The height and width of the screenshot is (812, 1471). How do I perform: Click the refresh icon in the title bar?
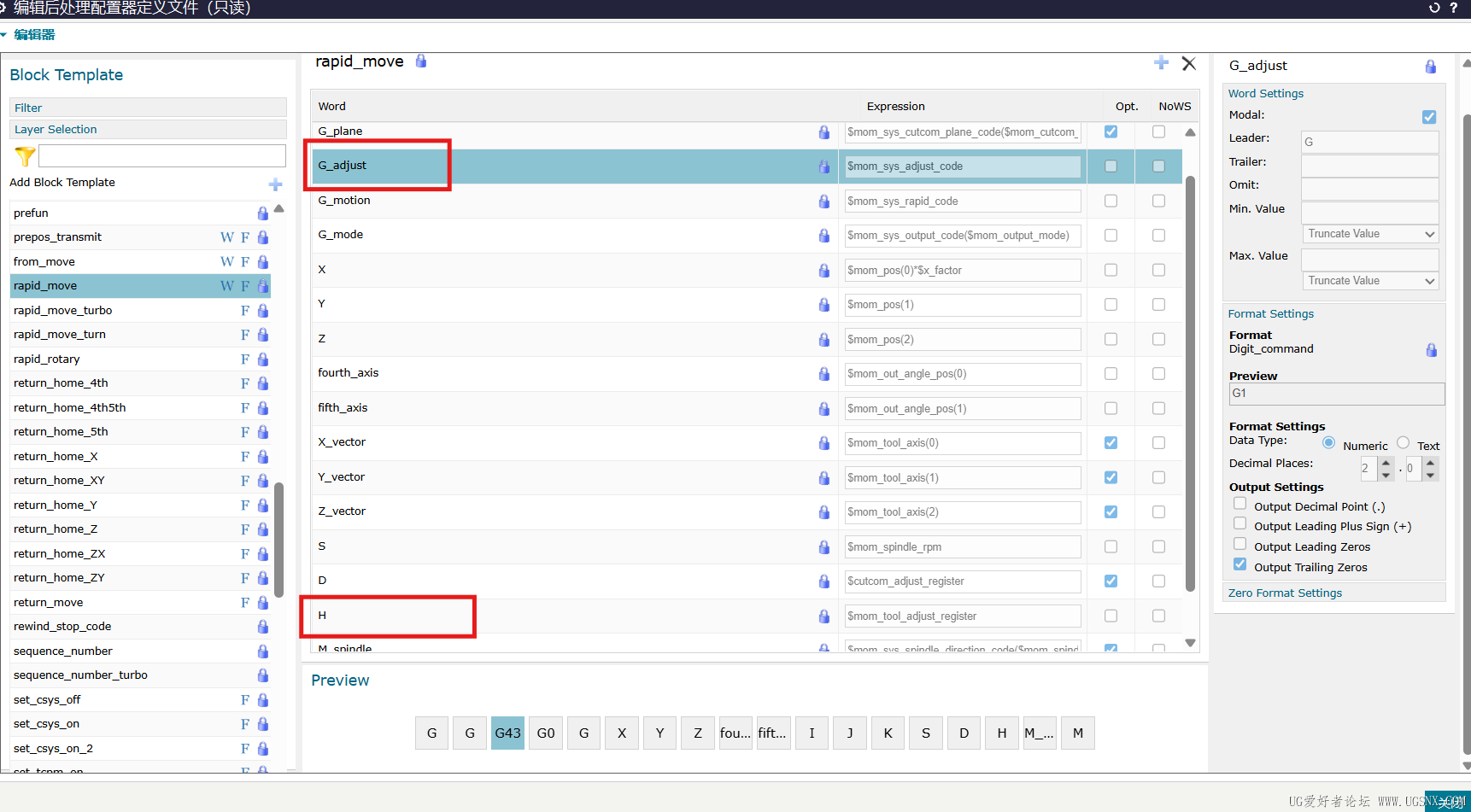pos(1434,8)
